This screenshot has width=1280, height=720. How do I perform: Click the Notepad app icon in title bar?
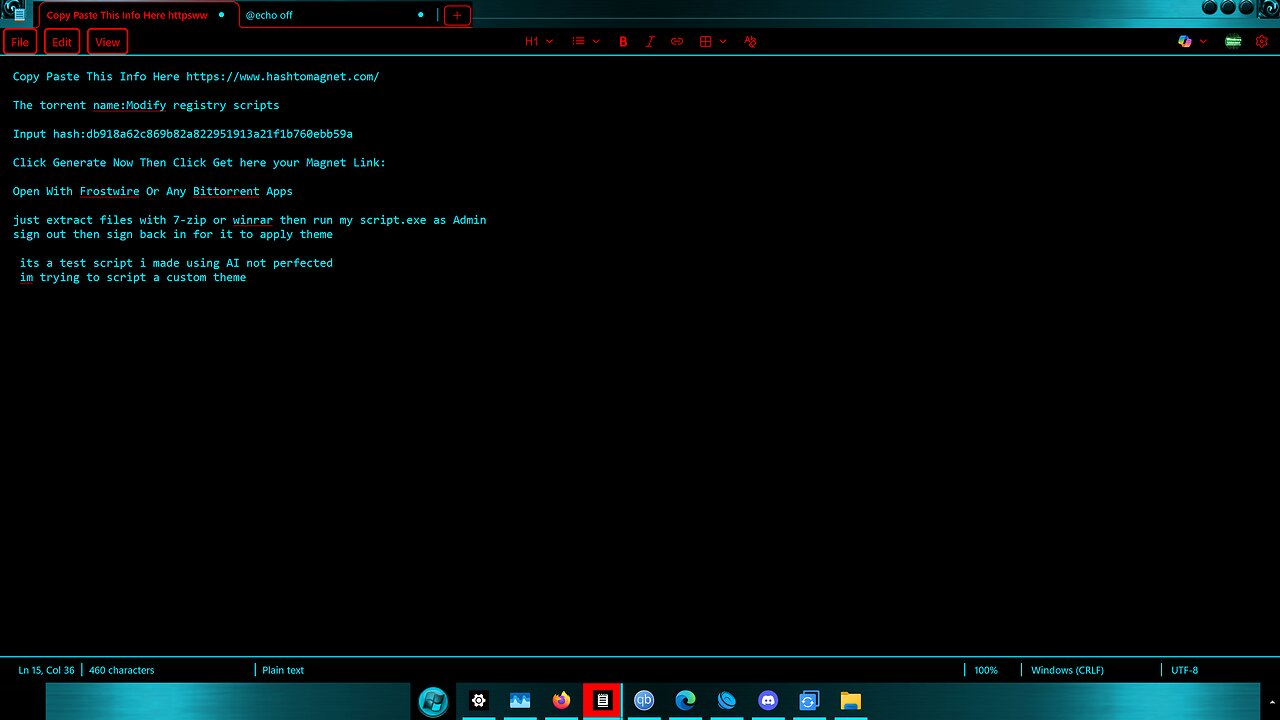point(19,14)
